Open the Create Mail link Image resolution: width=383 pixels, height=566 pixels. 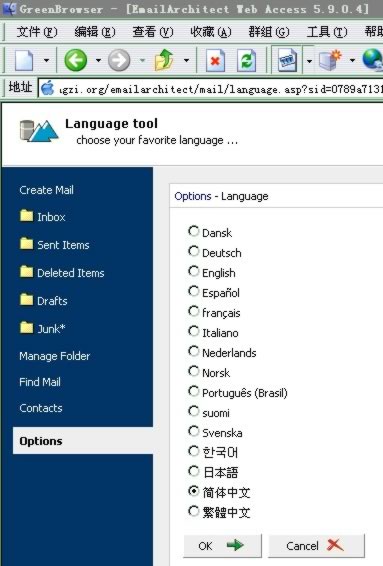pos(47,190)
